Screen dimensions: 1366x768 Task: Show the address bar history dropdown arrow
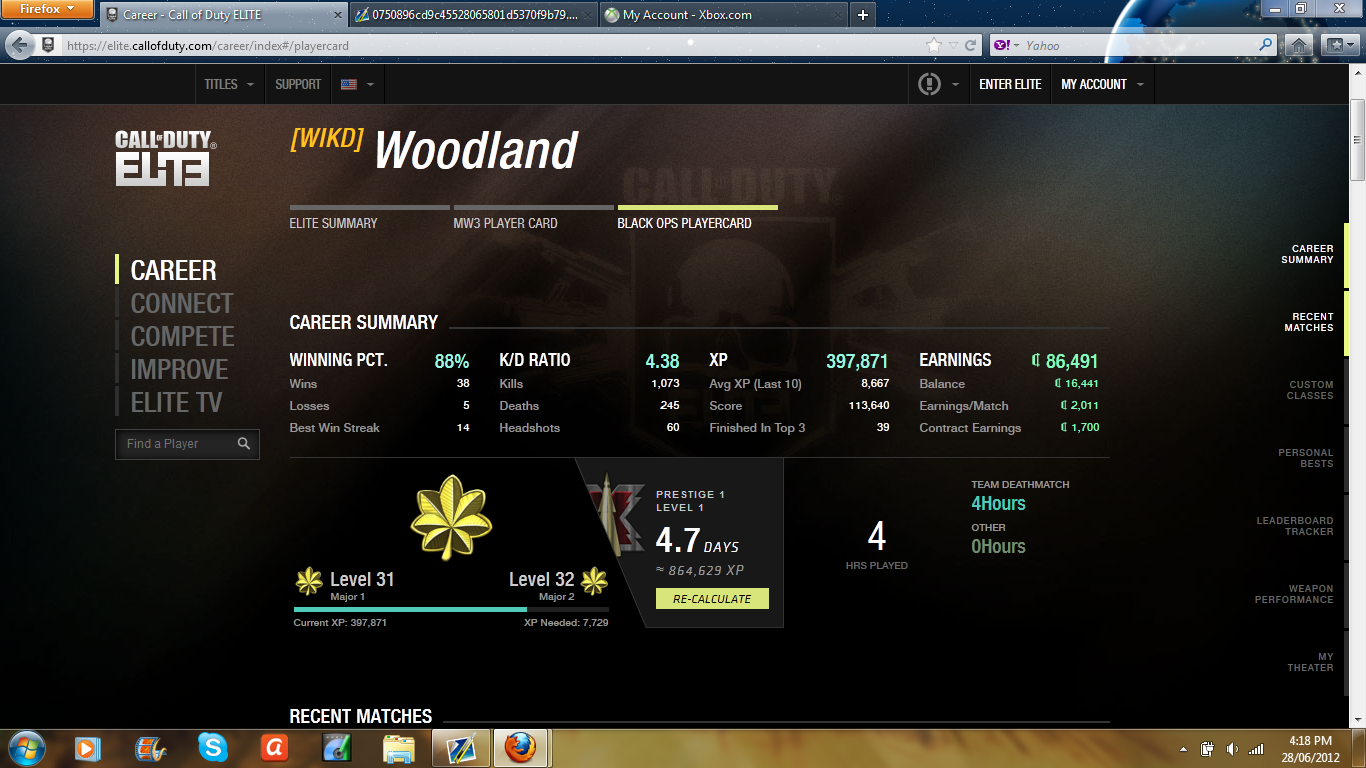click(953, 45)
